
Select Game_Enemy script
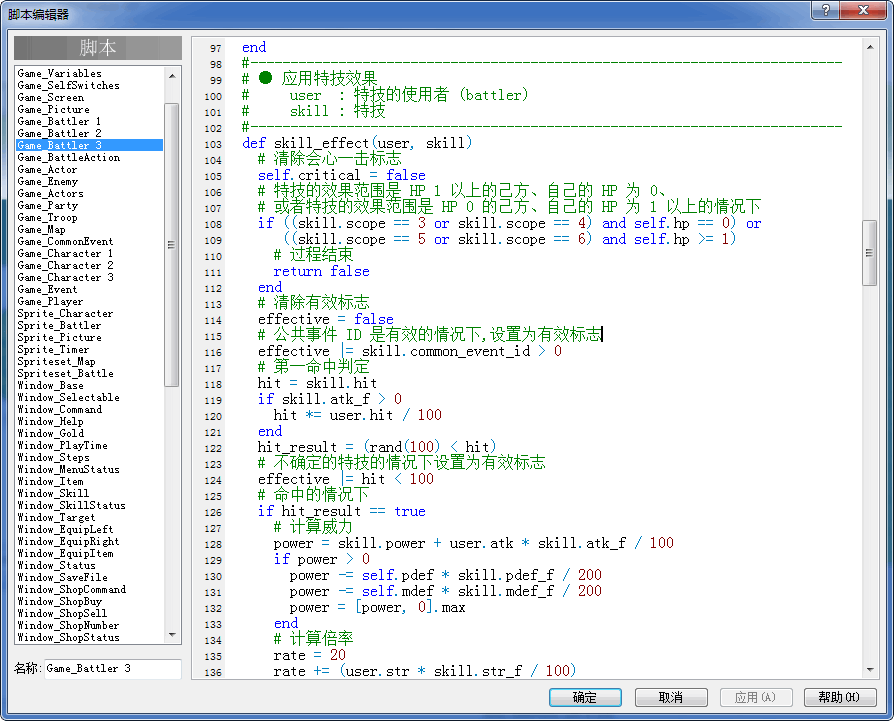48,181
